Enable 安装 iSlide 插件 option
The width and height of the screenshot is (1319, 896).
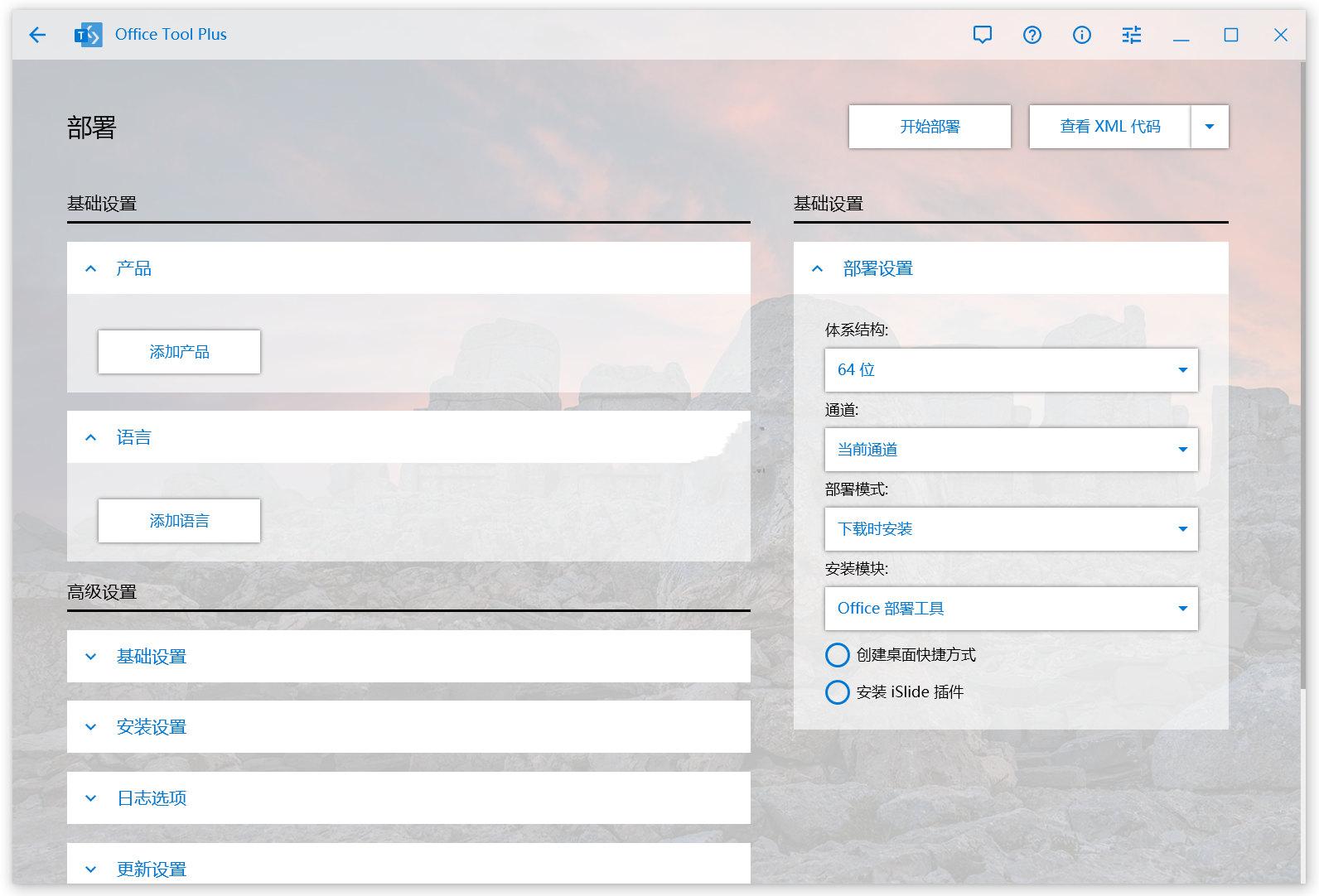point(838,692)
